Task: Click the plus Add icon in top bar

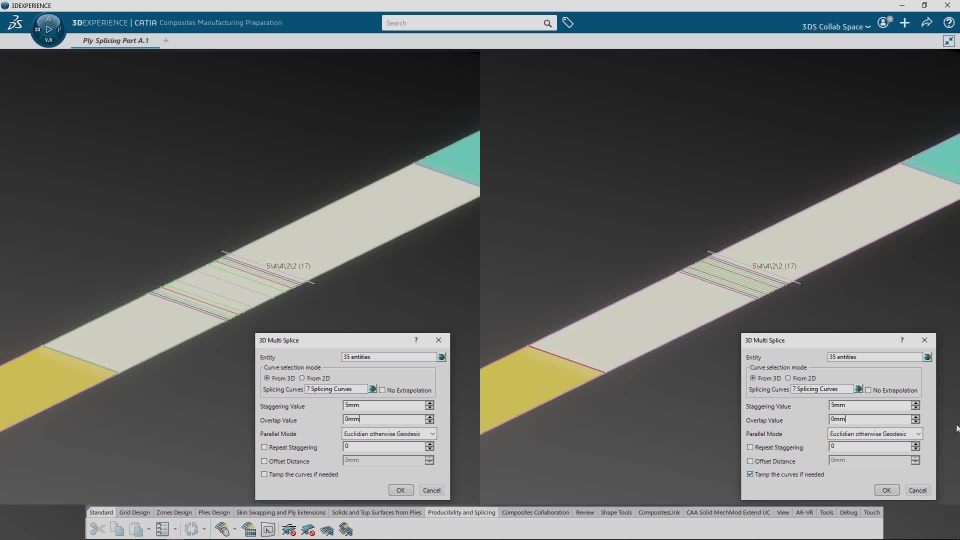Action: click(905, 23)
